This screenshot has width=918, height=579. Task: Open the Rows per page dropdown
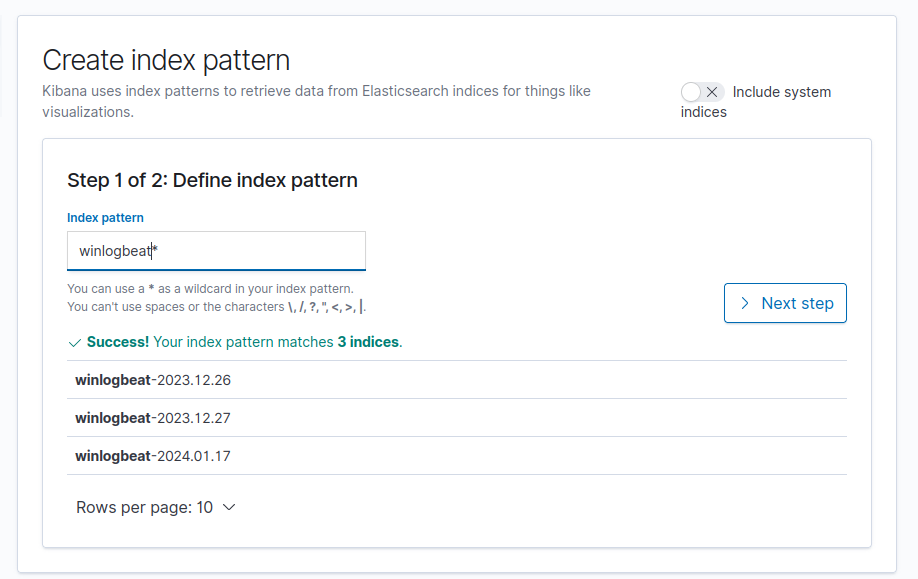coord(156,507)
